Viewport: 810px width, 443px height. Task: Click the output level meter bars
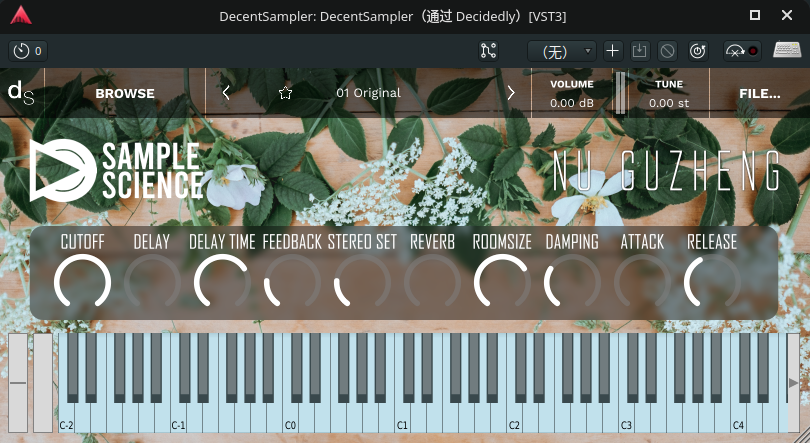[620, 93]
